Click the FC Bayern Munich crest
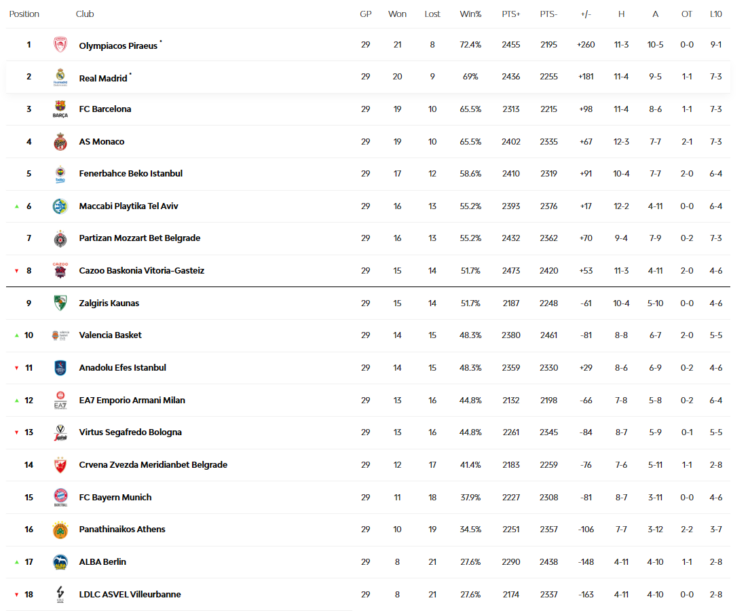This screenshot has height=611, width=750. pyautogui.click(x=60, y=497)
